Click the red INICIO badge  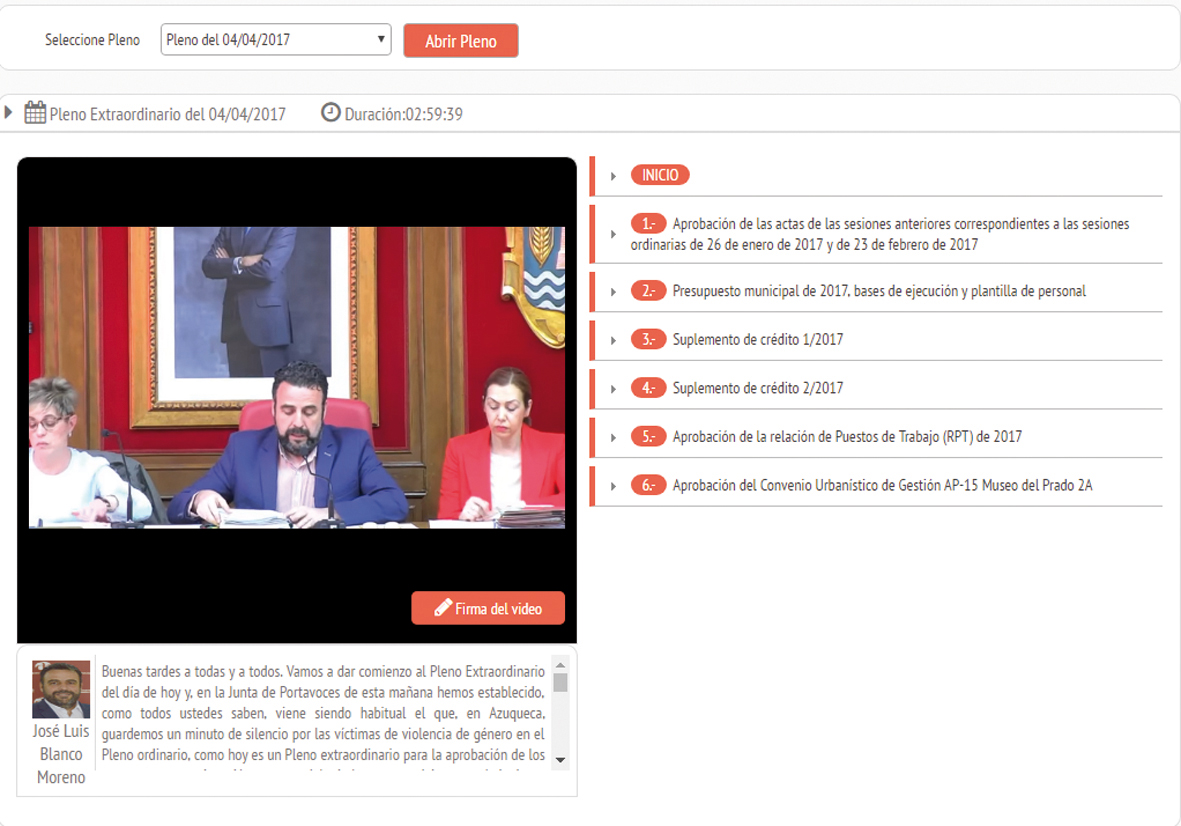(x=660, y=175)
